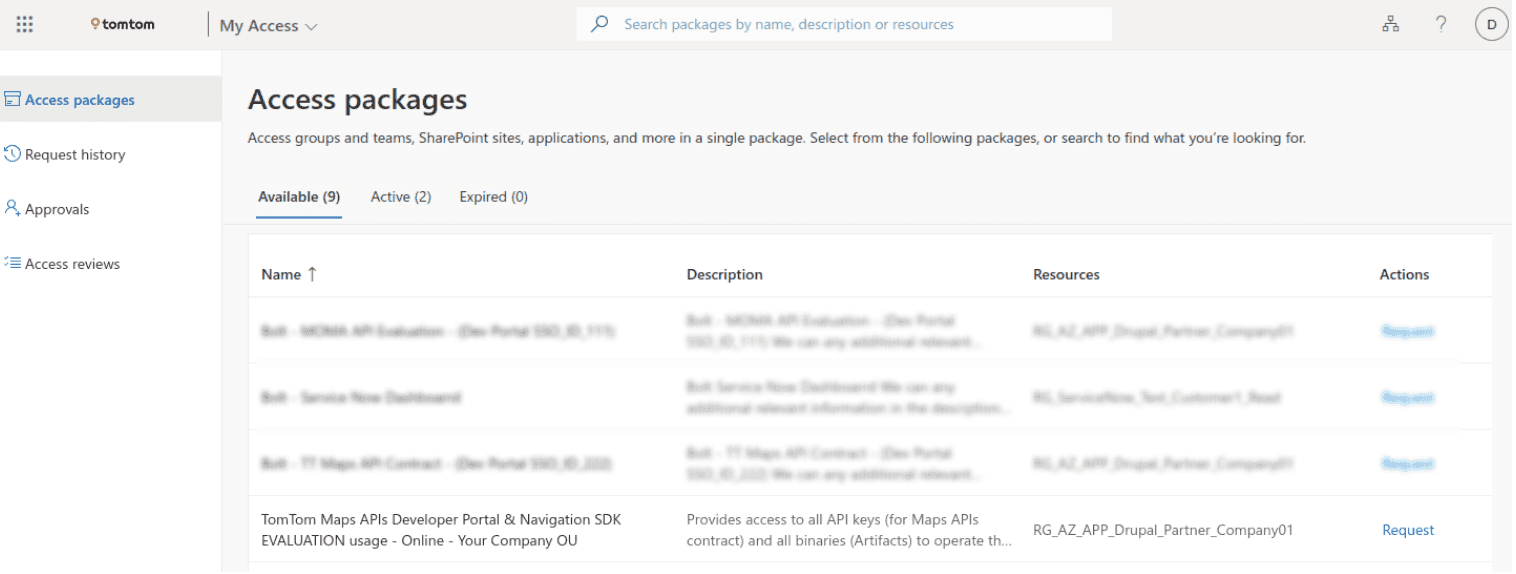Expand the My Access dropdown

268,26
